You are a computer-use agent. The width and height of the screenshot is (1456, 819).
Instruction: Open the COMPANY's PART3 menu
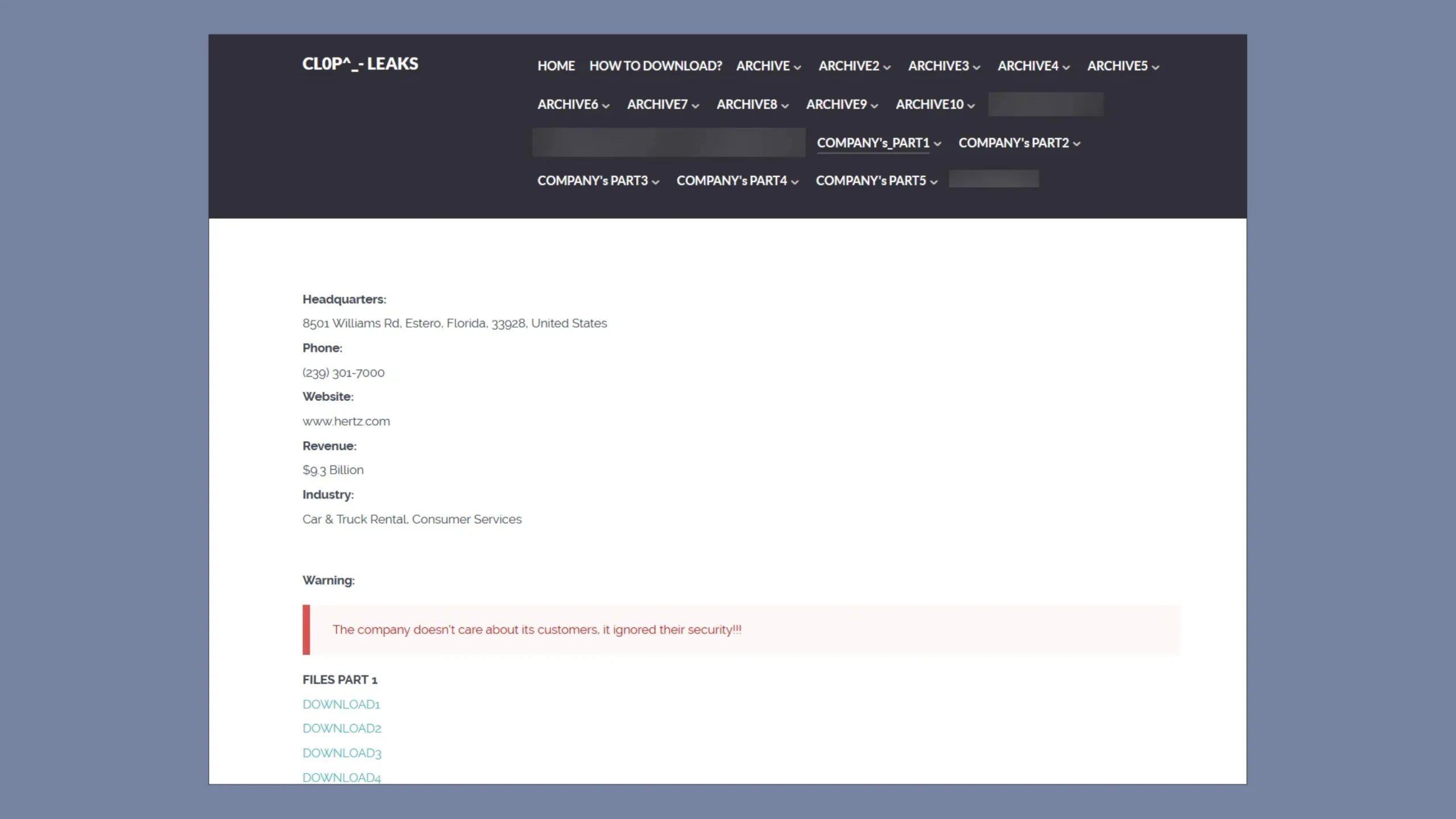click(598, 181)
